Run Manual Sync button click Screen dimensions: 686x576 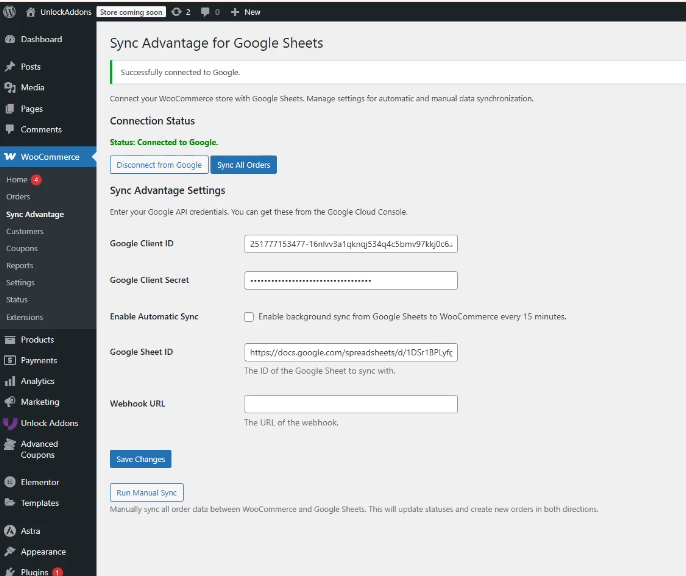coord(146,493)
